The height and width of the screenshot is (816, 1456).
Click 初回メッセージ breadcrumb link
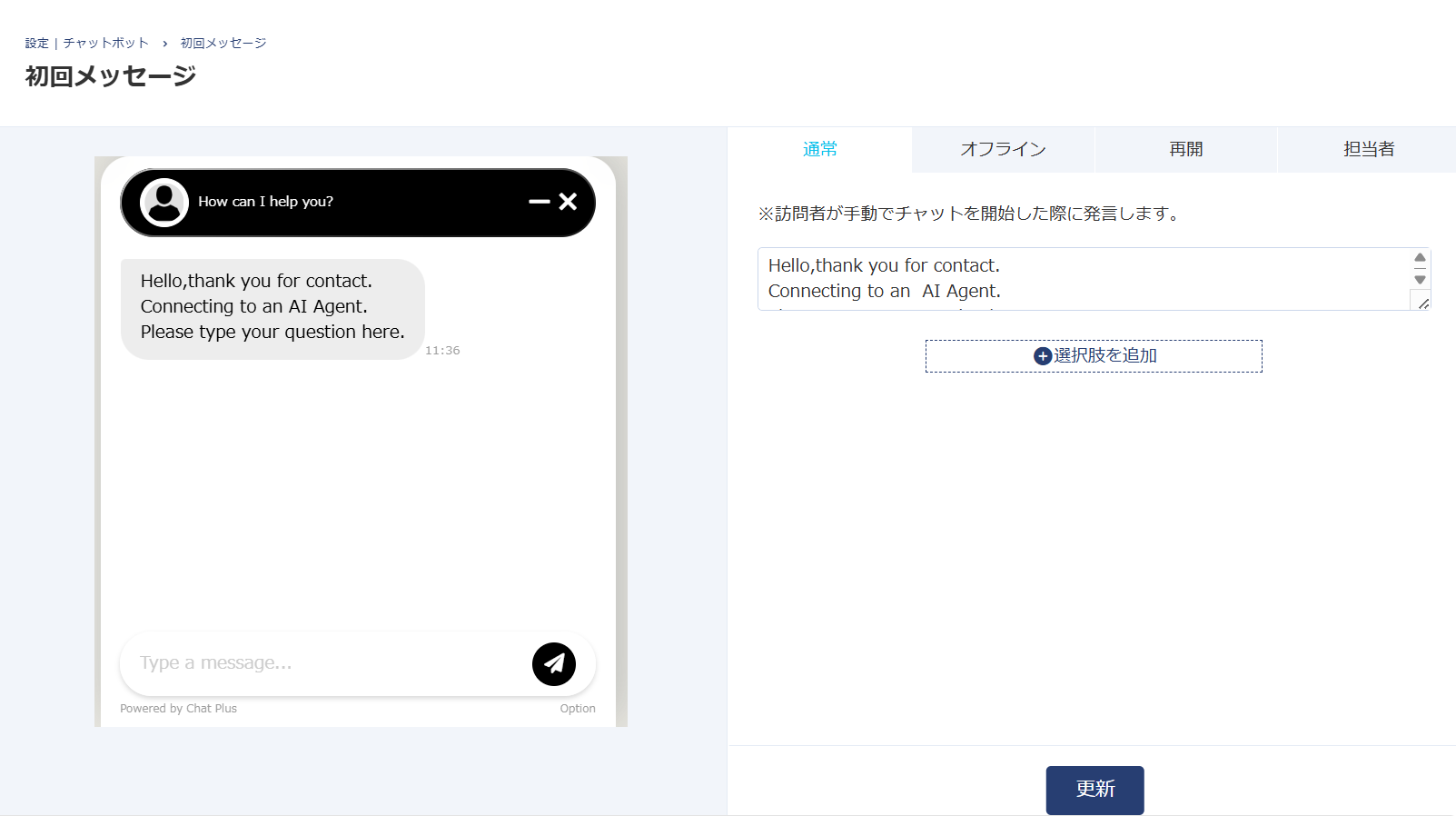click(223, 43)
